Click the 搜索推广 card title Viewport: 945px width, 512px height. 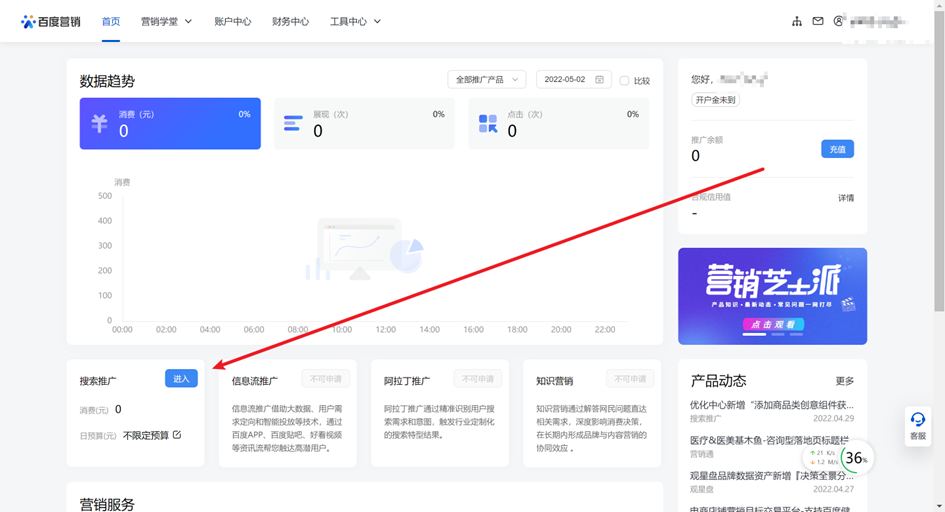click(98, 381)
